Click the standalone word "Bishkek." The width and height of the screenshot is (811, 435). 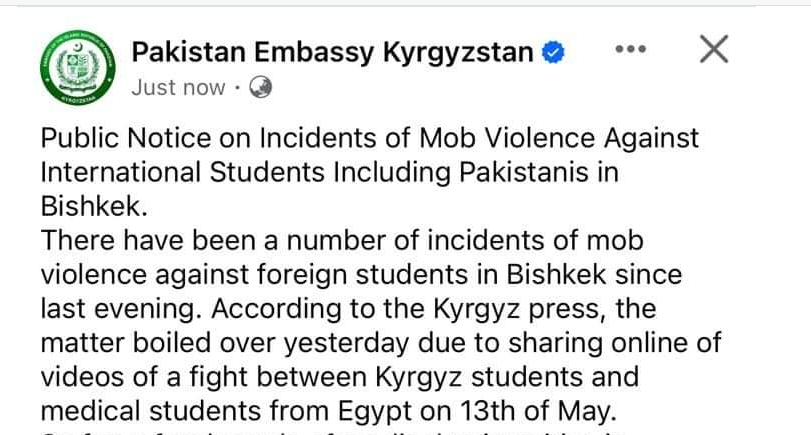pyautogui.click(x=94, y=206)
